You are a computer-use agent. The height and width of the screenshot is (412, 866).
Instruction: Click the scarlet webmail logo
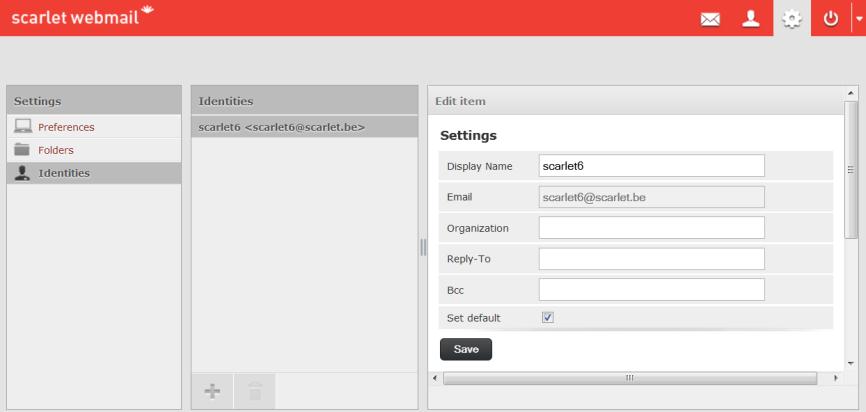(x=82, y=15)
